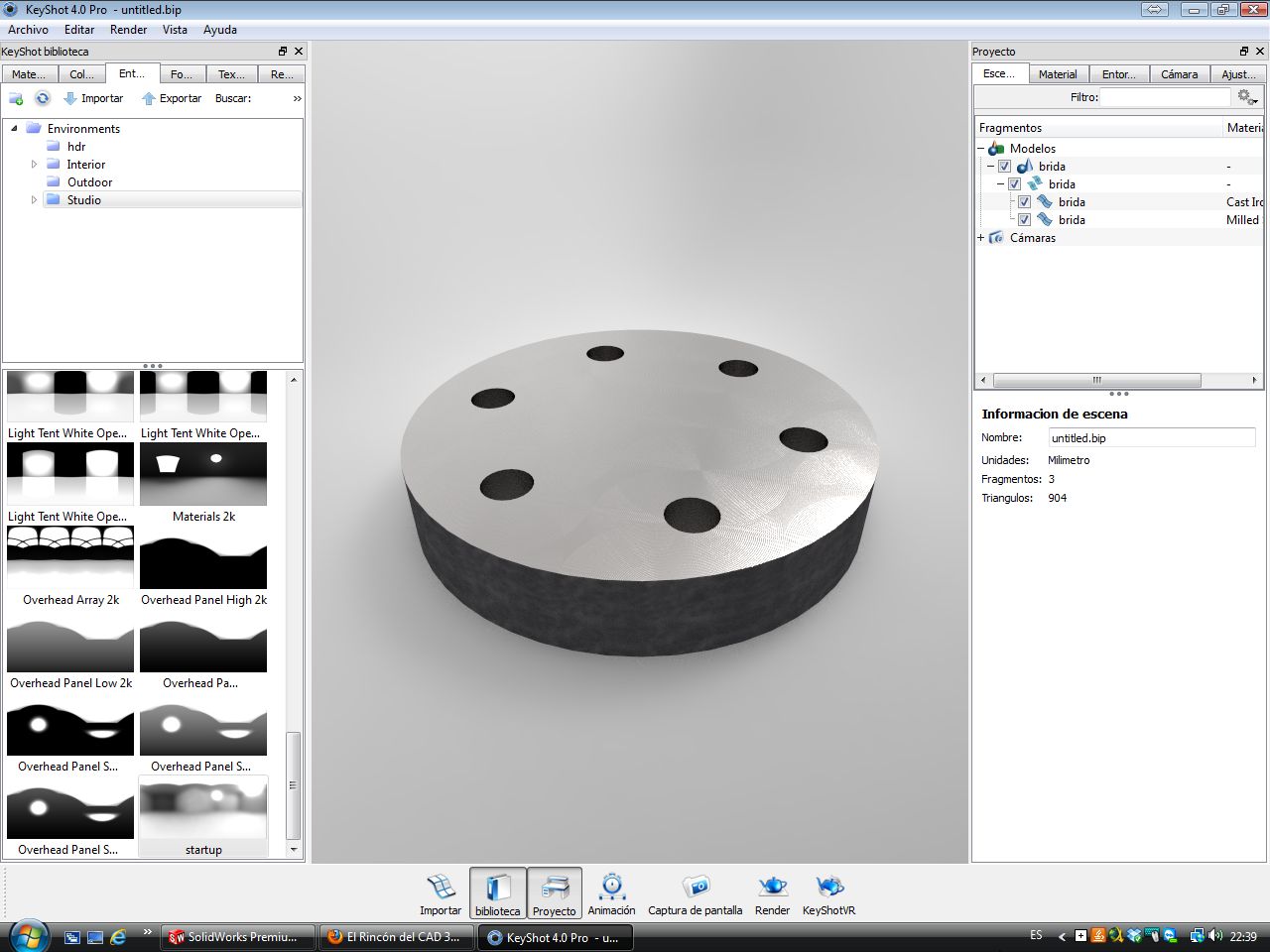Switch to Entorno tab in Proyecto
1270x952 pixels.
pyautogui.click(x=1119, y=74)
